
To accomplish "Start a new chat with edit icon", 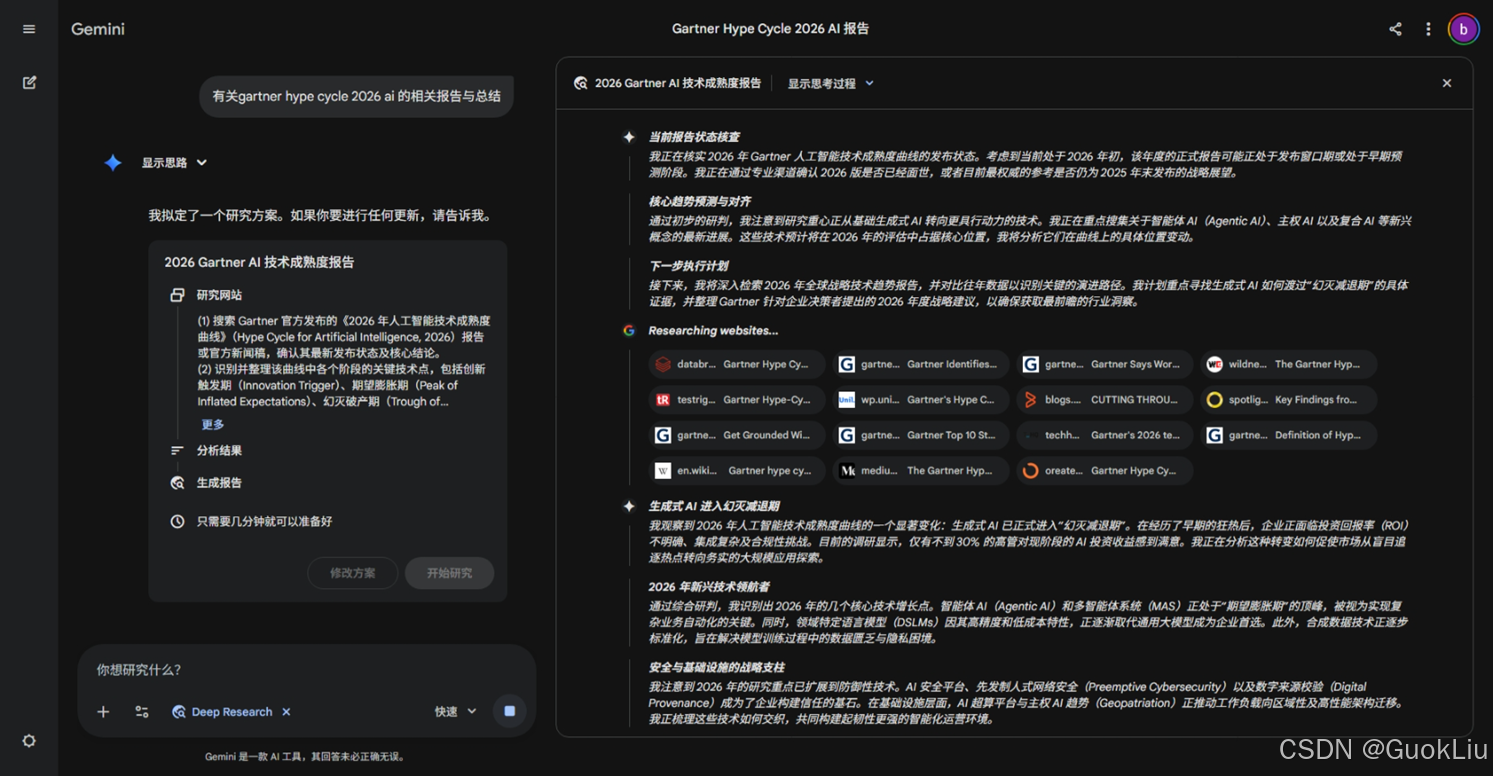I will coord(29,82).
